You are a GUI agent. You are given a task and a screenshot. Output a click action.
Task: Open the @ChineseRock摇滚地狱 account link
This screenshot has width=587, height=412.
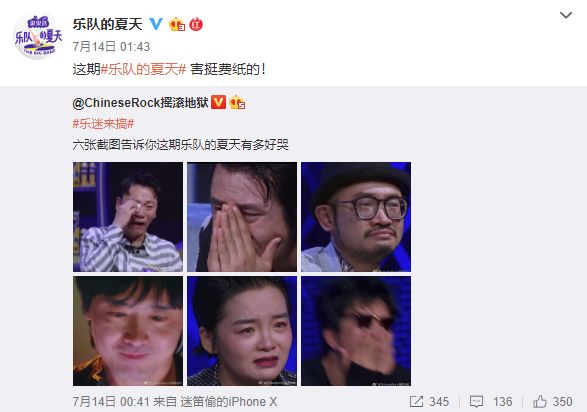click(140, 103)
